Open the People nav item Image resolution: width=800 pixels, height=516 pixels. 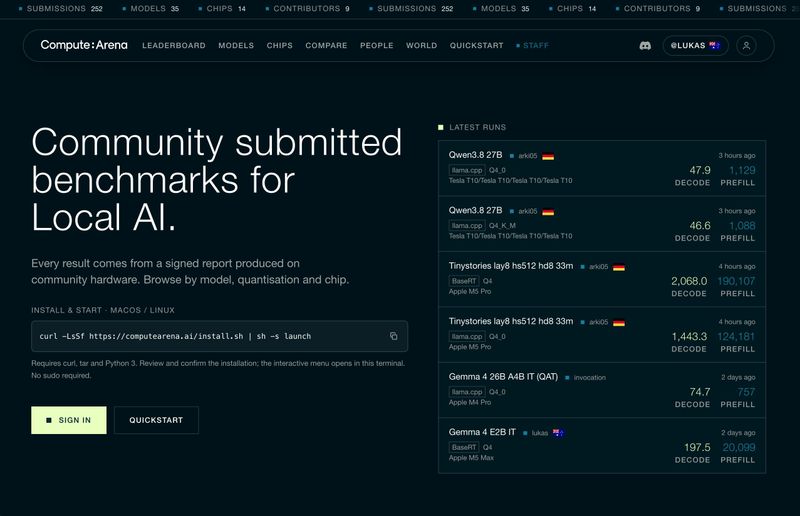[377, 45]
